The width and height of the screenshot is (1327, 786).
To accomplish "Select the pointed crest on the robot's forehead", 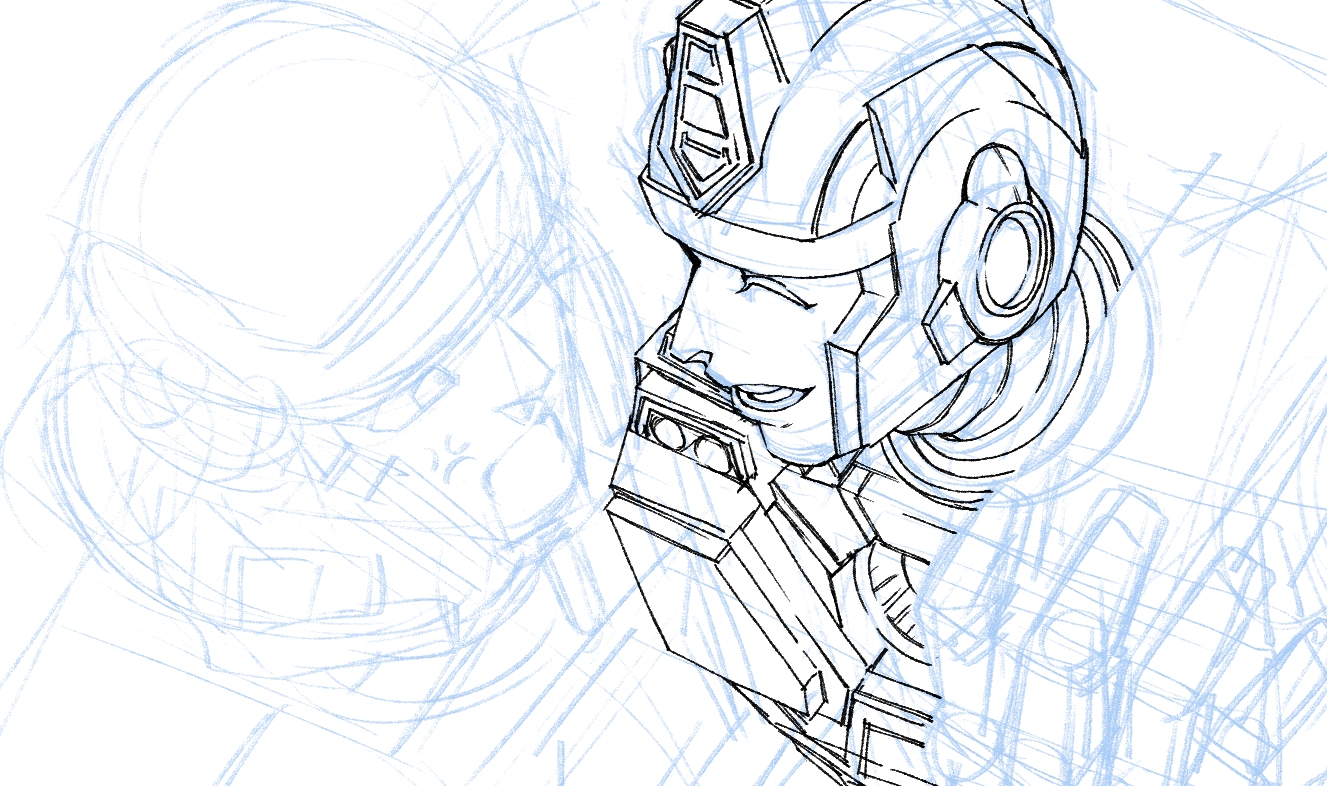I will [706, 112].
